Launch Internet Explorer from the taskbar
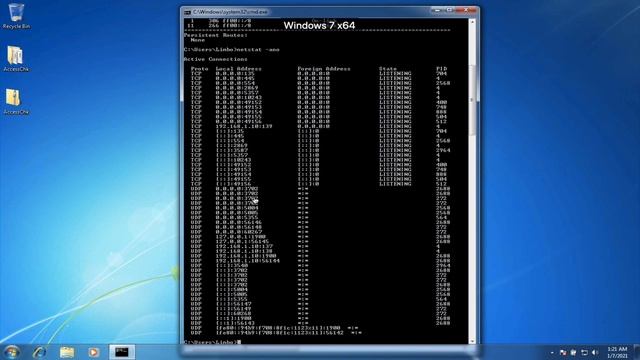 pyautogui.click(x=40, y=352)
